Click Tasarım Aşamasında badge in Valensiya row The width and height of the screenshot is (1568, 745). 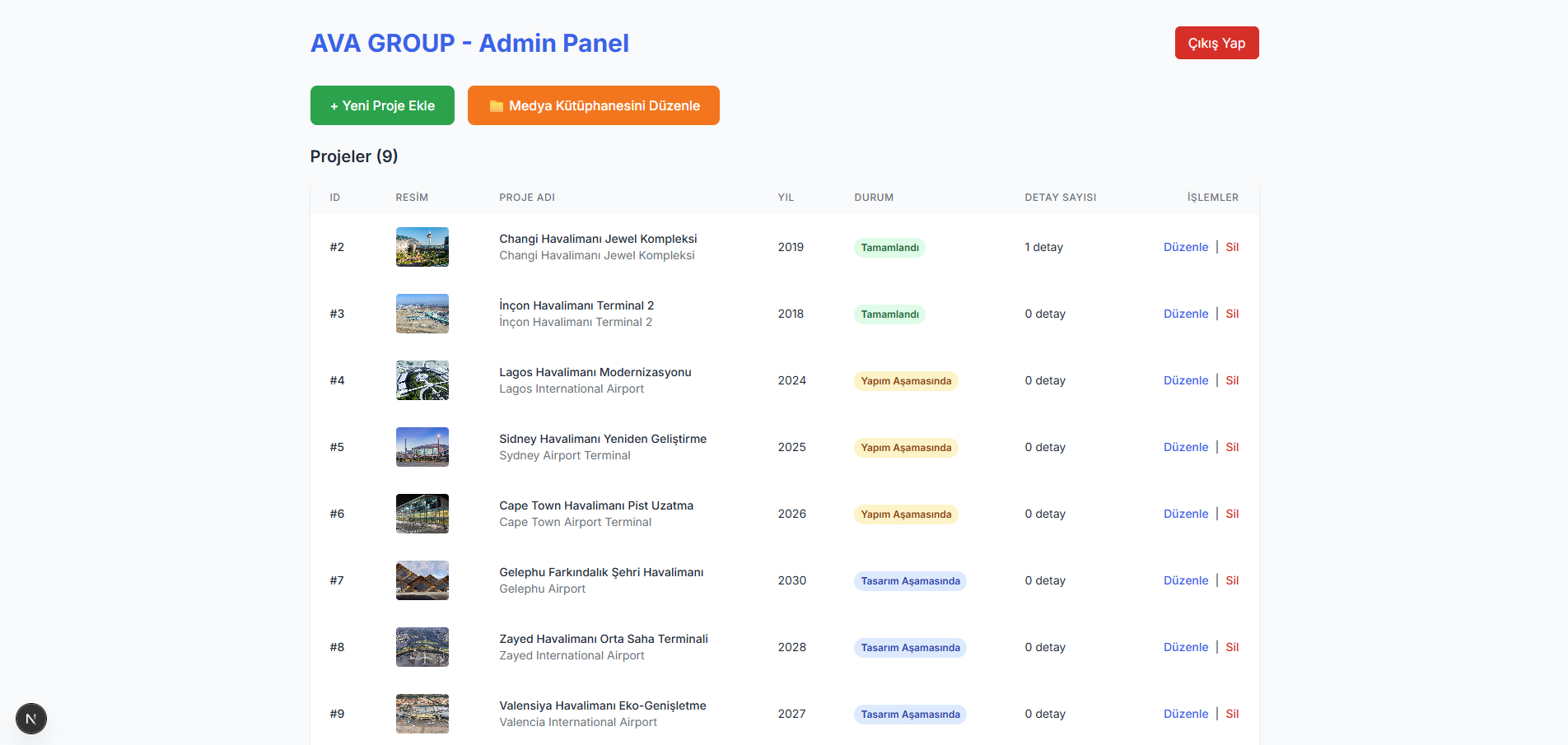tap(910, 715)
